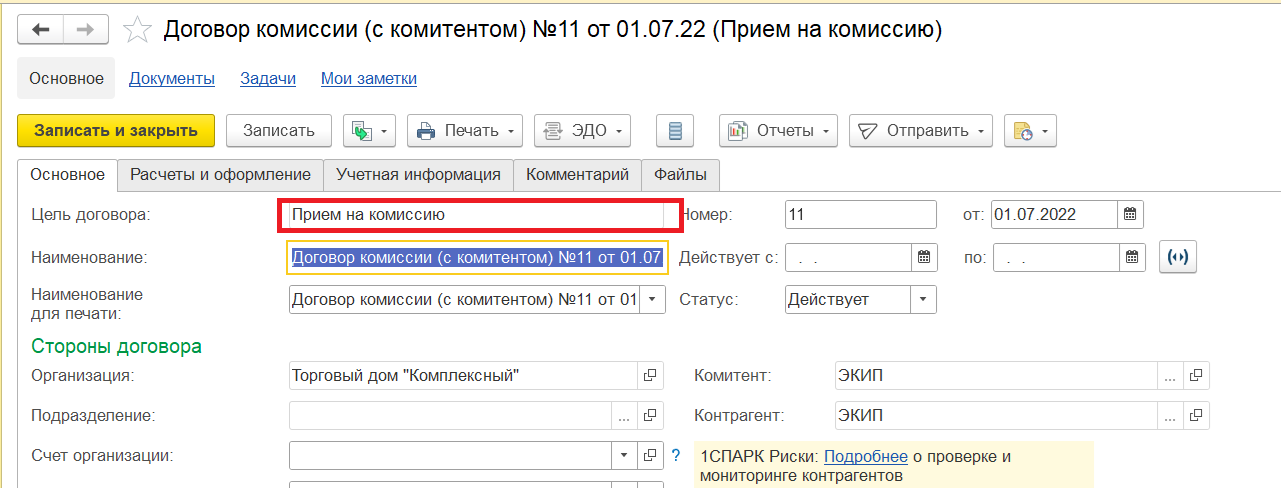Click the Номер input field
The height and width of the screenshot is (488, 1281).
tap(861, 214)
